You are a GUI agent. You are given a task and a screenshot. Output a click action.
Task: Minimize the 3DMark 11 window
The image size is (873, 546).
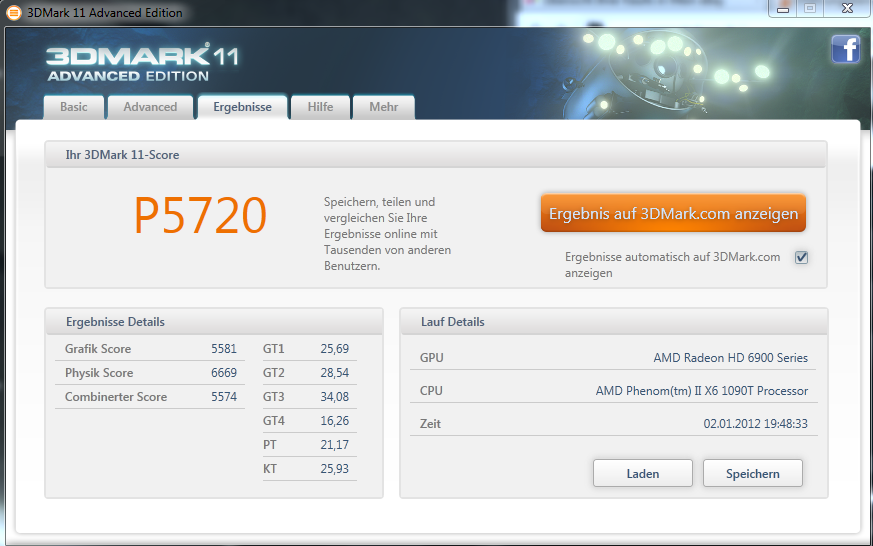point(783,8)
